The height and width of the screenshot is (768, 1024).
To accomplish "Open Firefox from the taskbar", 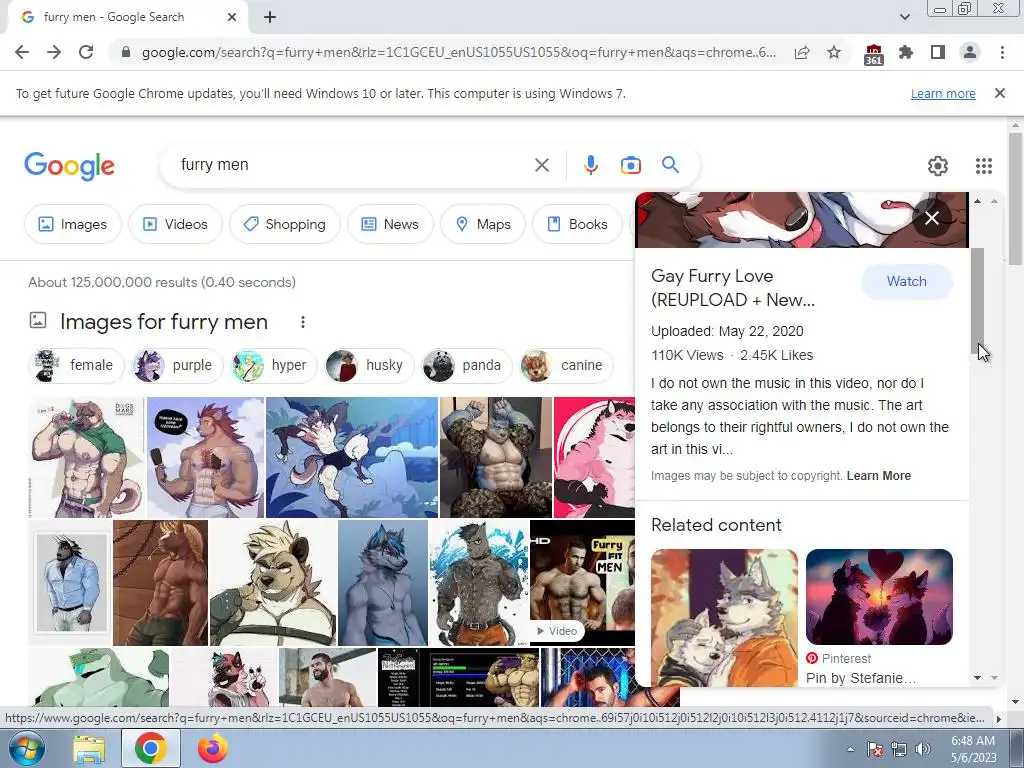I will coord(212,749).
